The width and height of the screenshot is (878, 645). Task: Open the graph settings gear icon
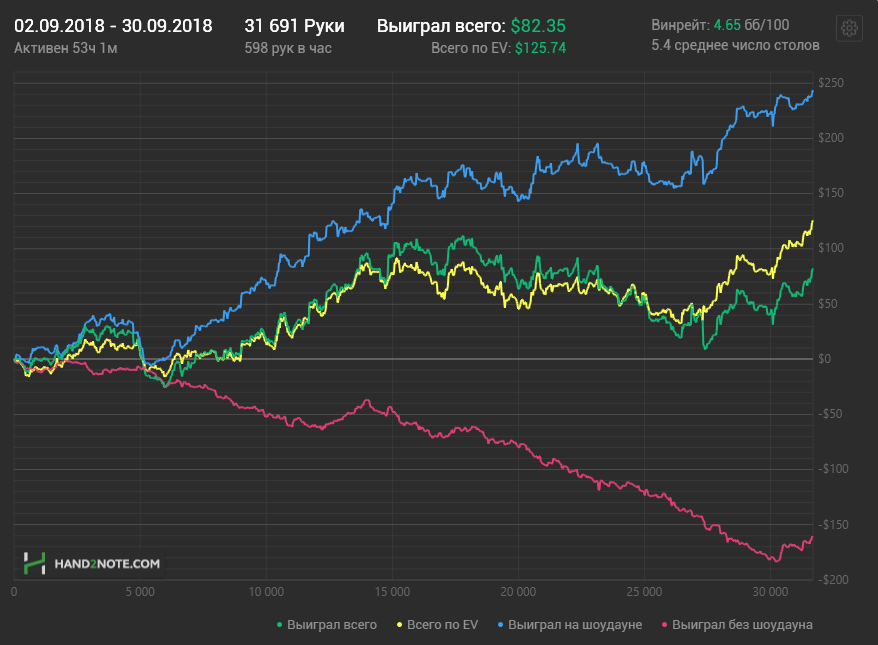[x=849, y=28]
